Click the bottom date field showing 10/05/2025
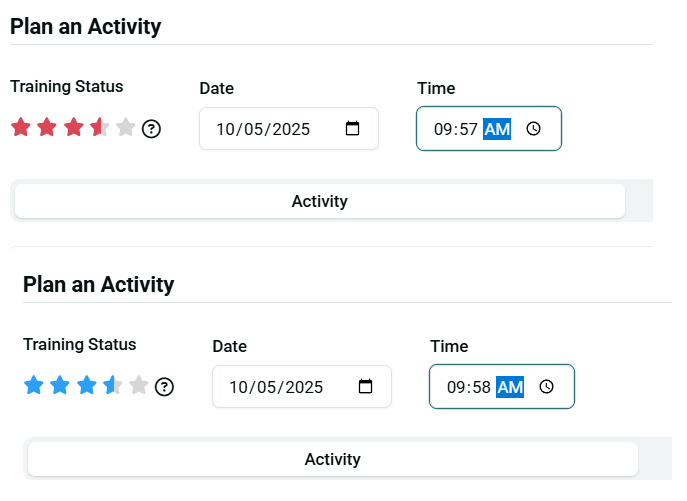Image resolution: width=687 pixels, height=501 pixels. [x=276, y=386]
